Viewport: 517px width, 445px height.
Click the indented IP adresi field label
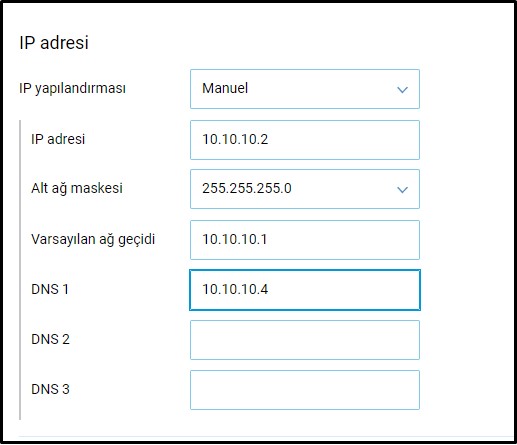pos(58,139)
